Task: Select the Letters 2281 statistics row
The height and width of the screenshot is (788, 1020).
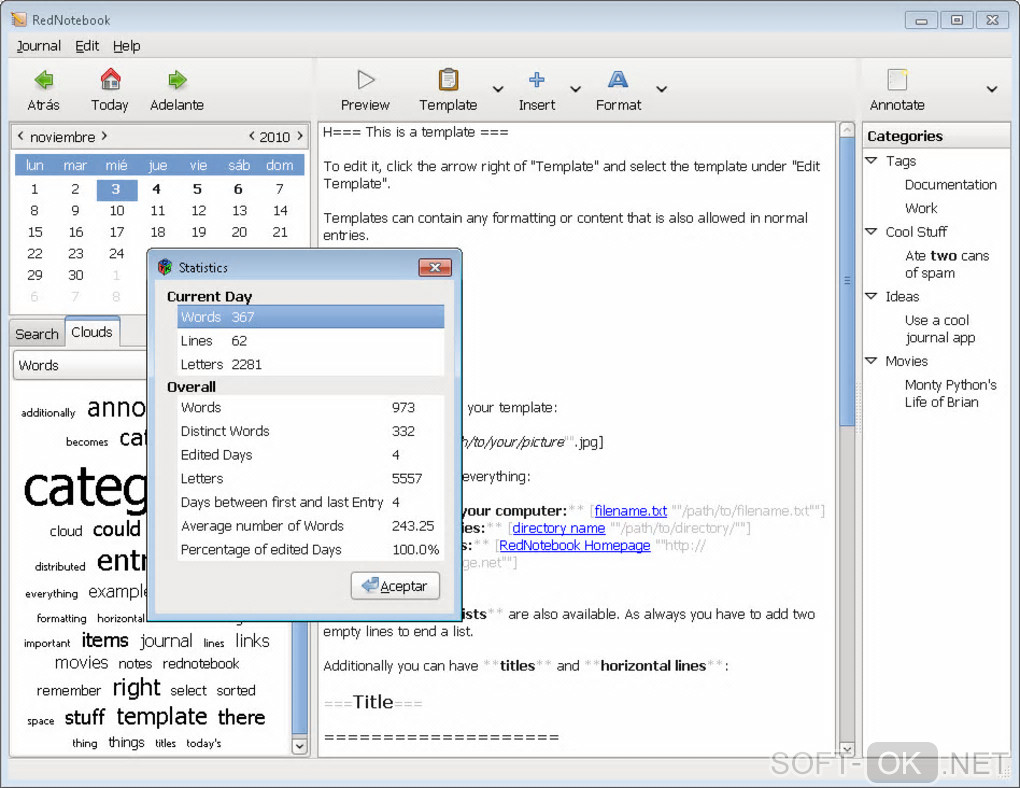Action: 311,364
